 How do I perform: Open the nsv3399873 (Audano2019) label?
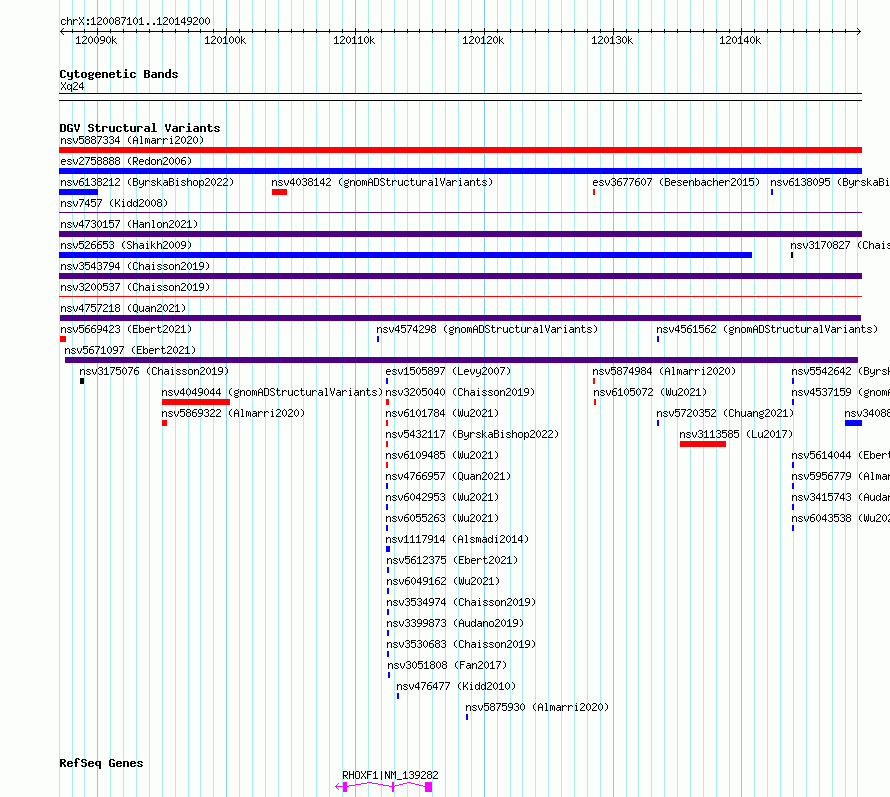point(455,623)
